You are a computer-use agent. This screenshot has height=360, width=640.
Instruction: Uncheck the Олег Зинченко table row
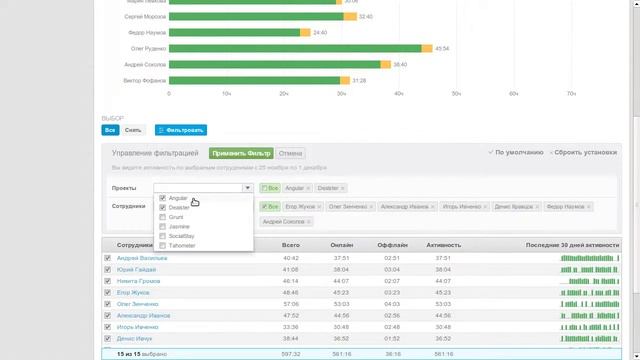point(107,304)
